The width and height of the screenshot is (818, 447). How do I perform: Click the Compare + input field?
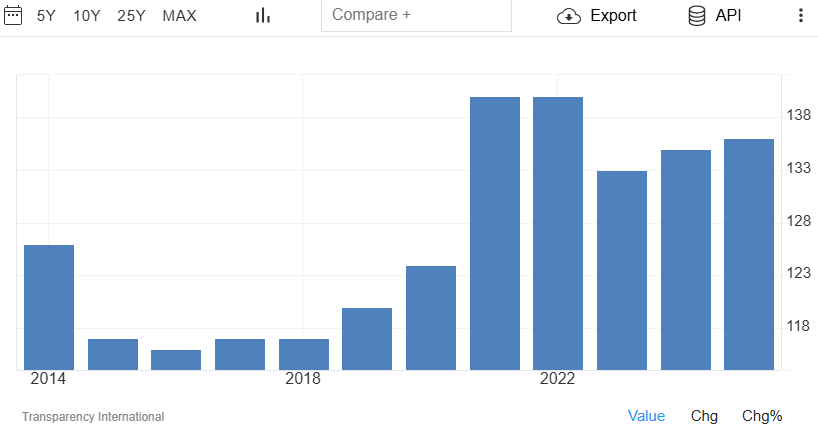tap(416, 15)
